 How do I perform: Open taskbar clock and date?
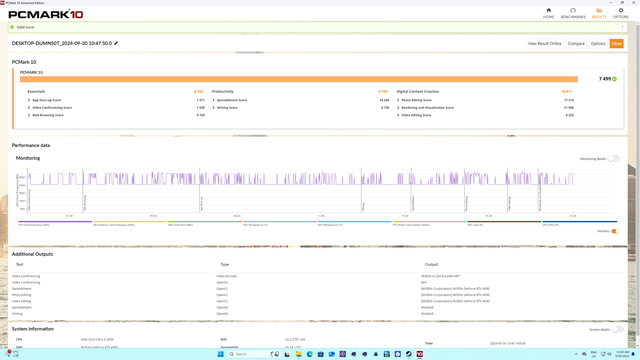point(622,354)
